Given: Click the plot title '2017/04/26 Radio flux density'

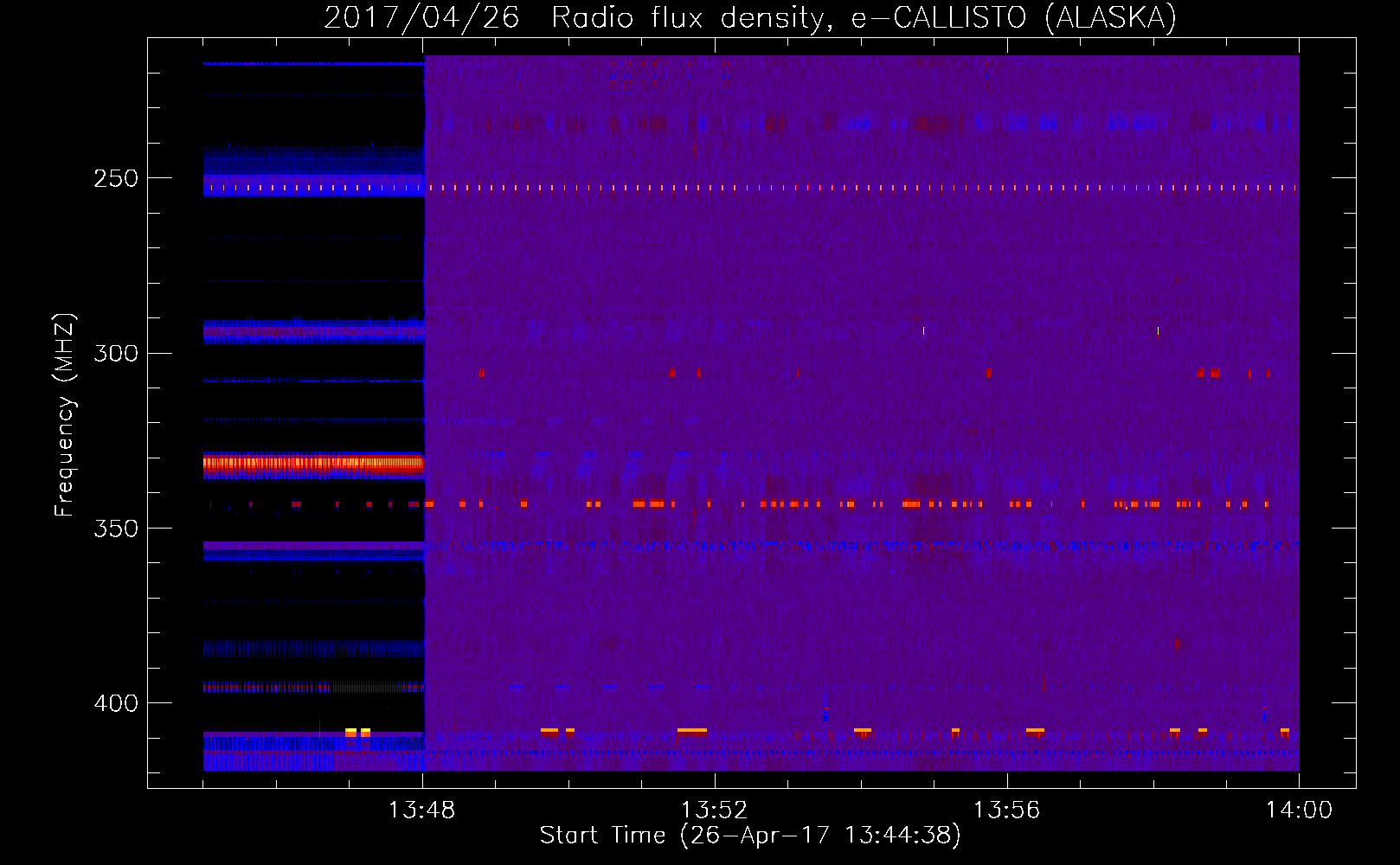Looking at the screenshot, I should coord(750,18).
